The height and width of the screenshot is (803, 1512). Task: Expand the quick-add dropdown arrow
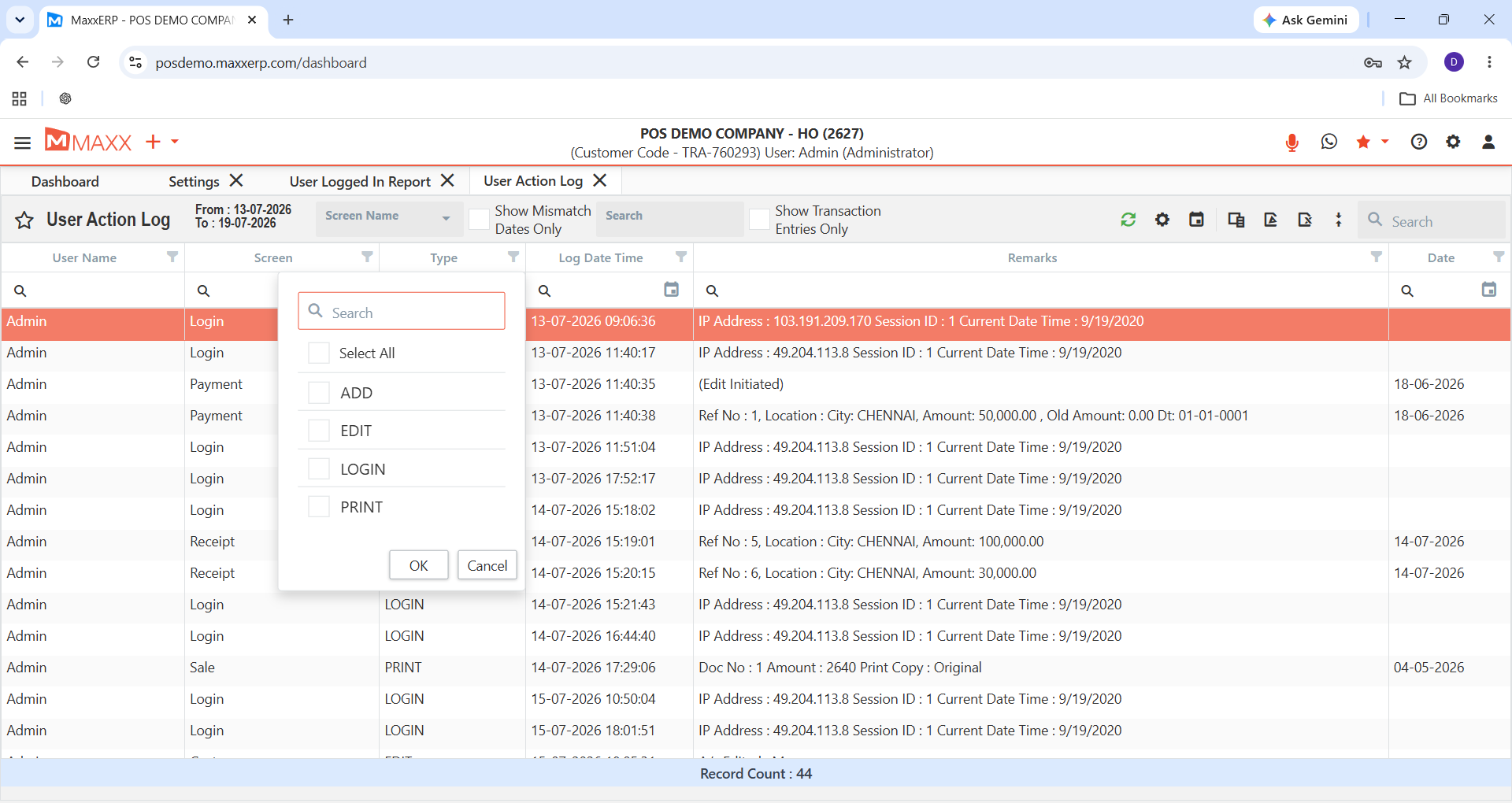[175, 142]
